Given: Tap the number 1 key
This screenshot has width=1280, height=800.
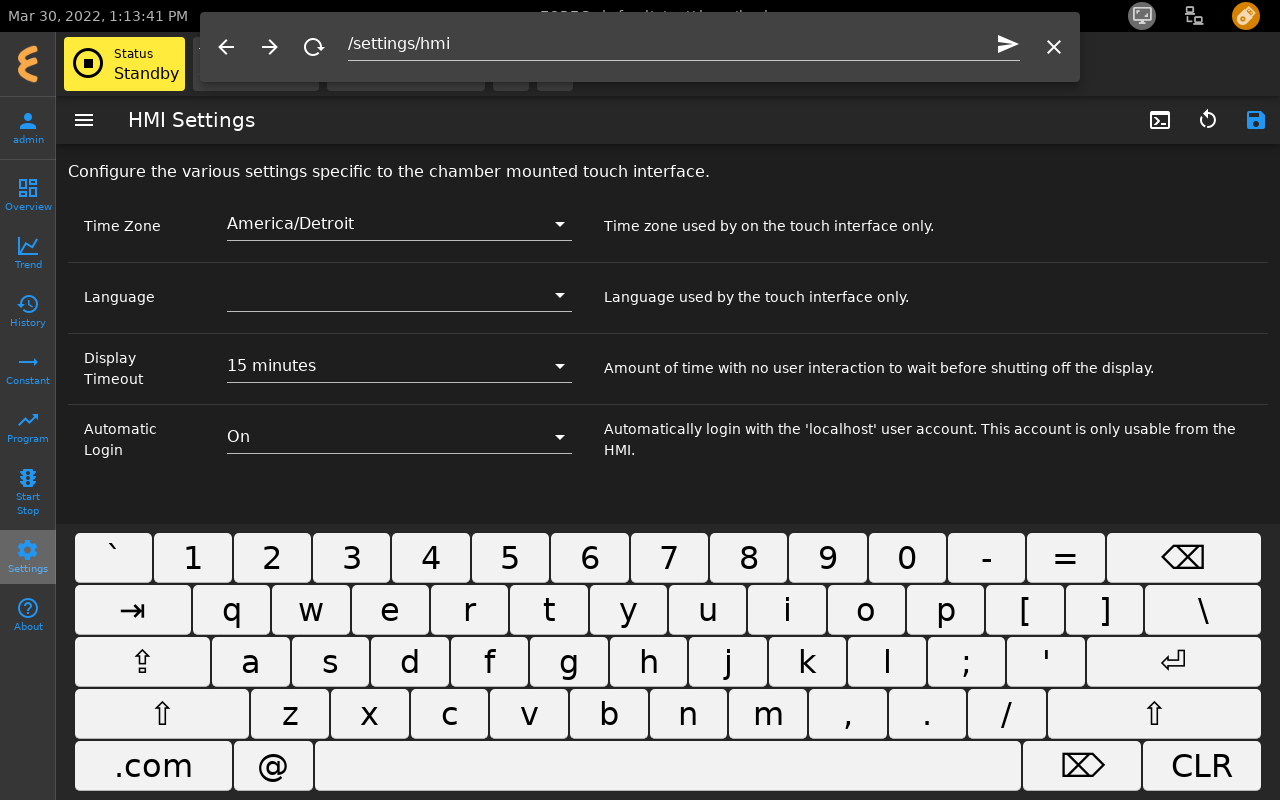Looking at the screenshot, I should [193, 558].
